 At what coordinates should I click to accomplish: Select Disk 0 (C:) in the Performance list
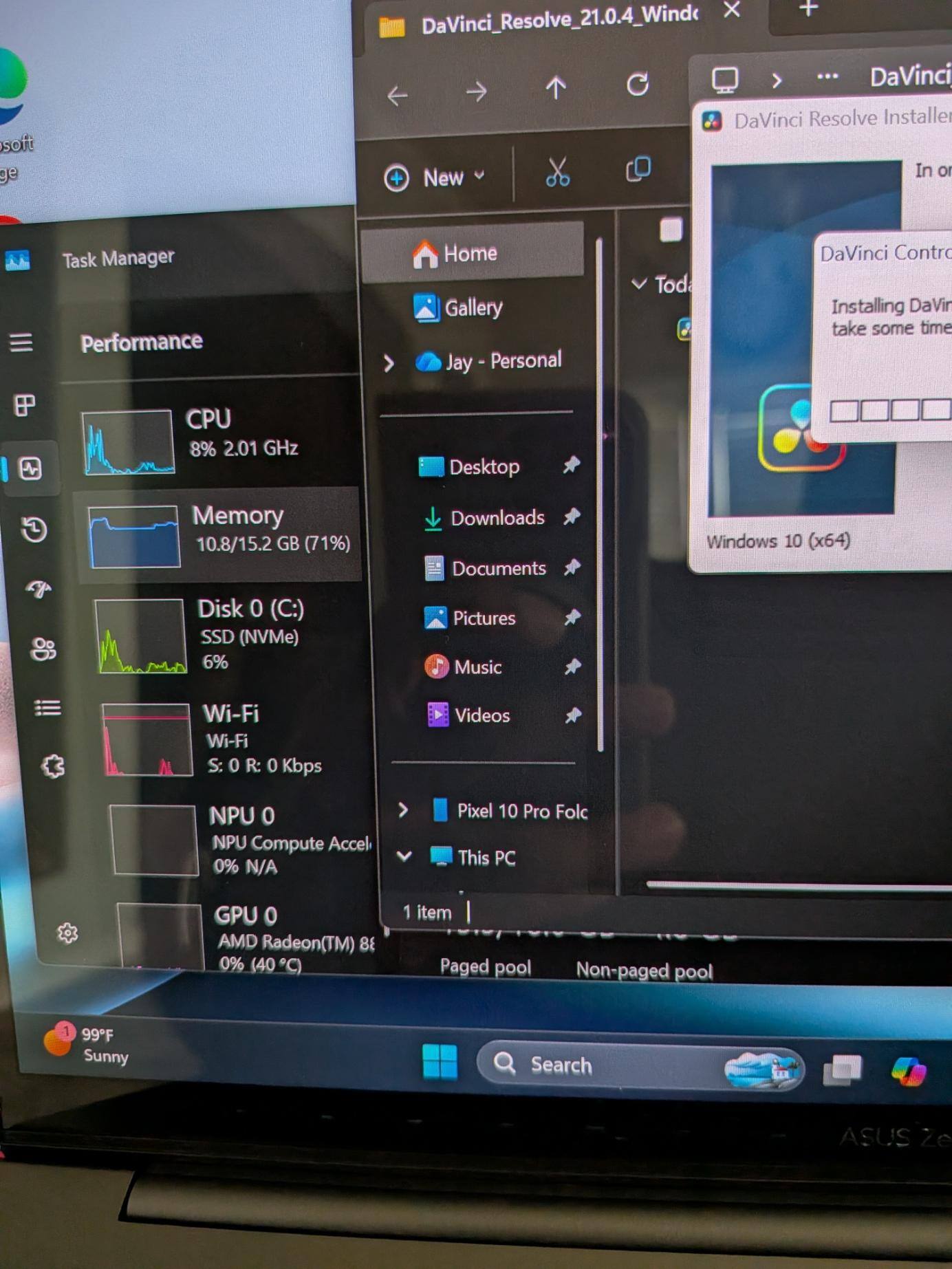(x=227, y=635)
